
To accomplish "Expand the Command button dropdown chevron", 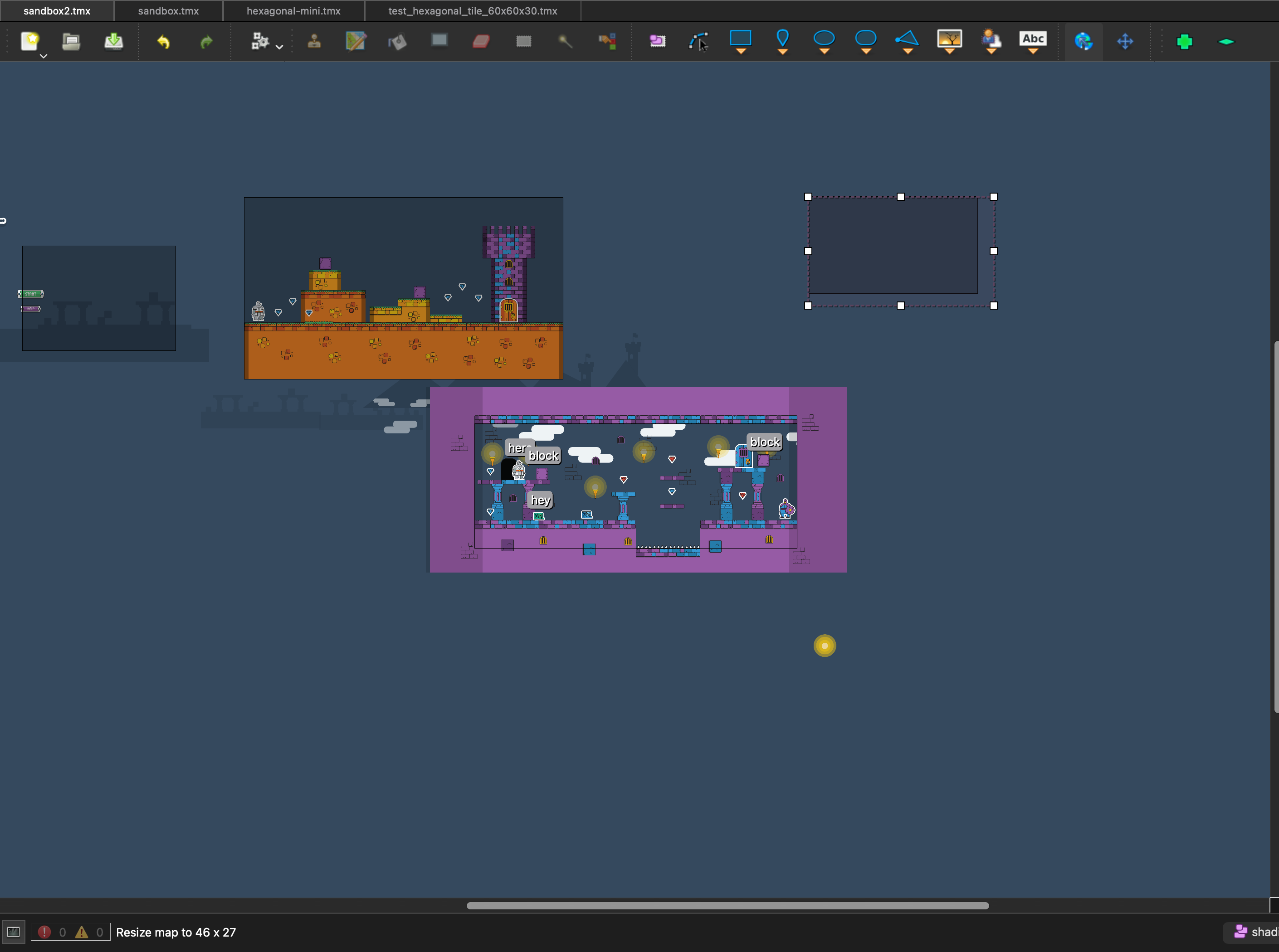I will [x=279, y=47].
